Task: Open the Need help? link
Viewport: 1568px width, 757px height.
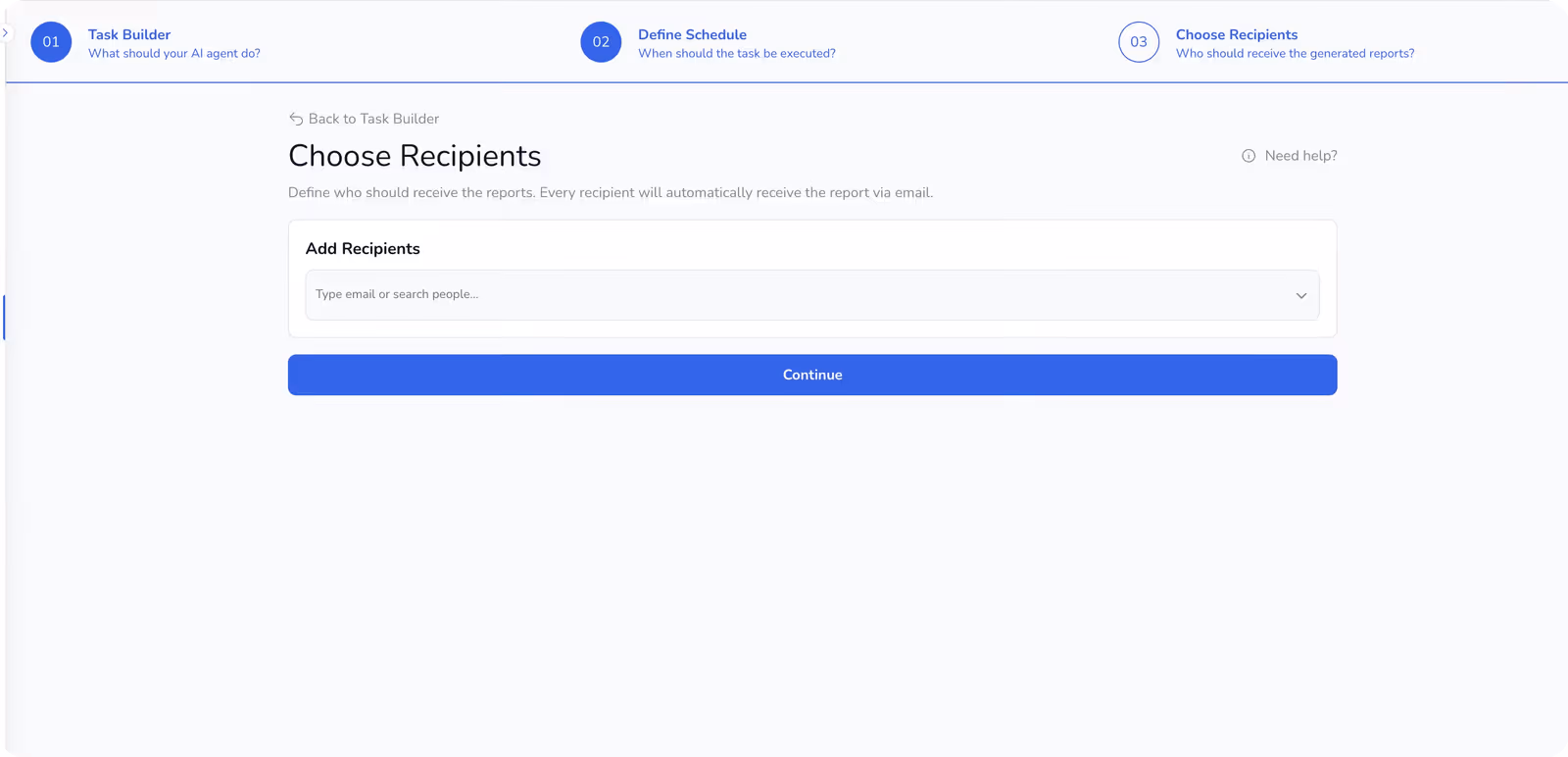Action: (1300, 156)
